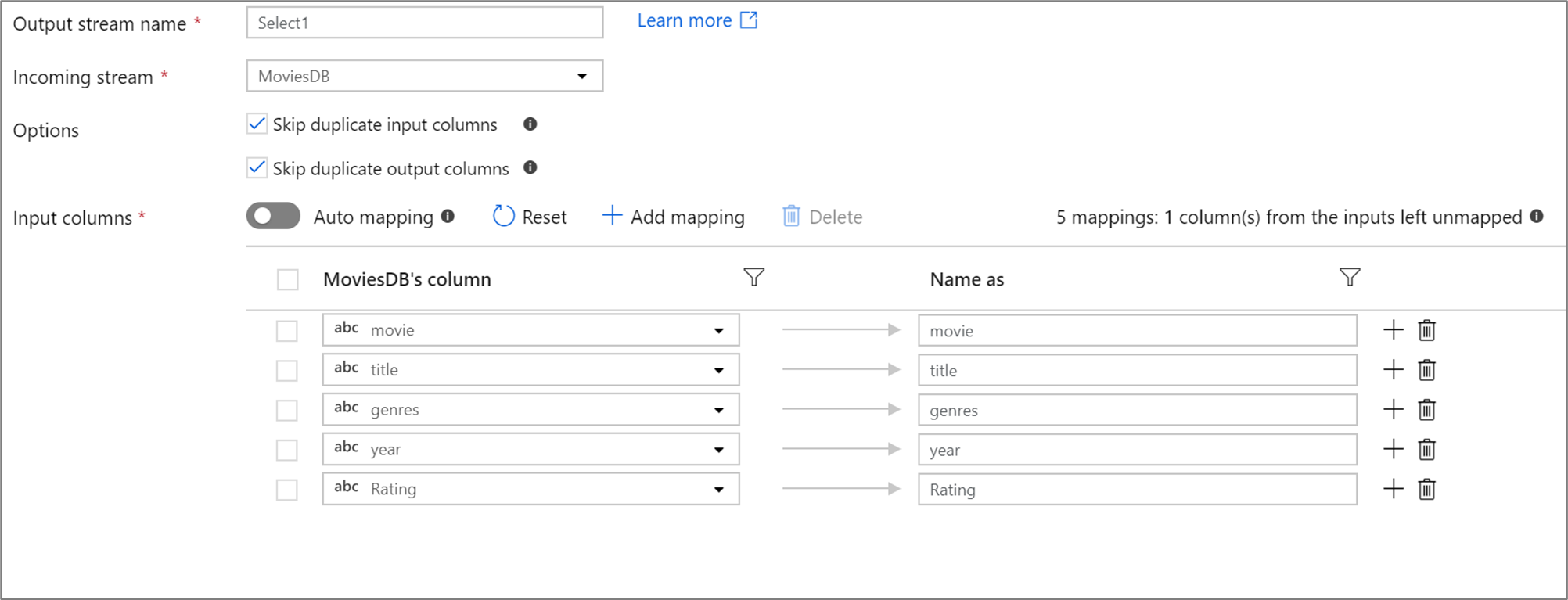Enable the Auto mapping toggle
Viewport: 1568px width, 600px height.
(x=273, y=217)
